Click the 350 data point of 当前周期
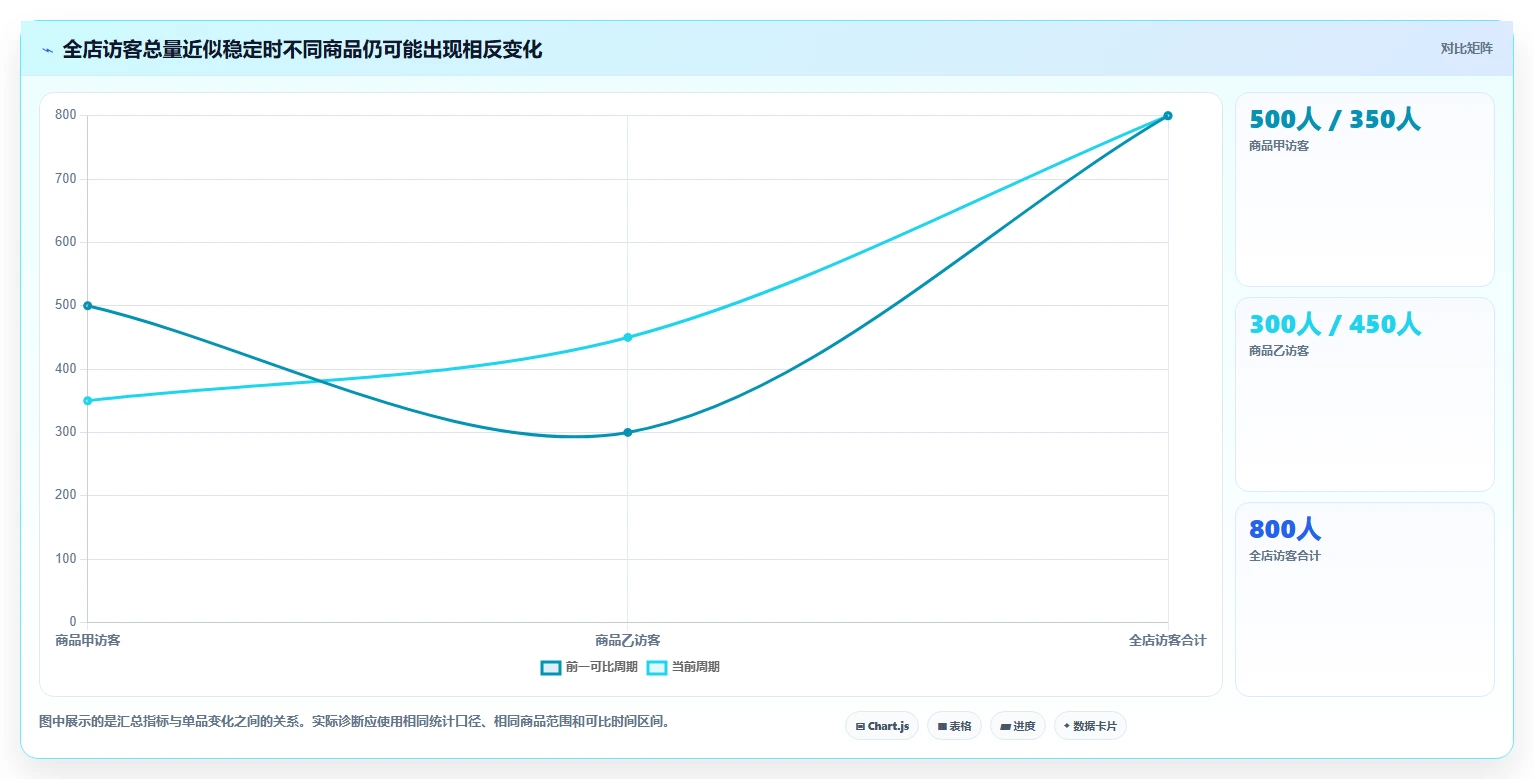This screenshot has width=1534, height=779. (x=88, y=401)
